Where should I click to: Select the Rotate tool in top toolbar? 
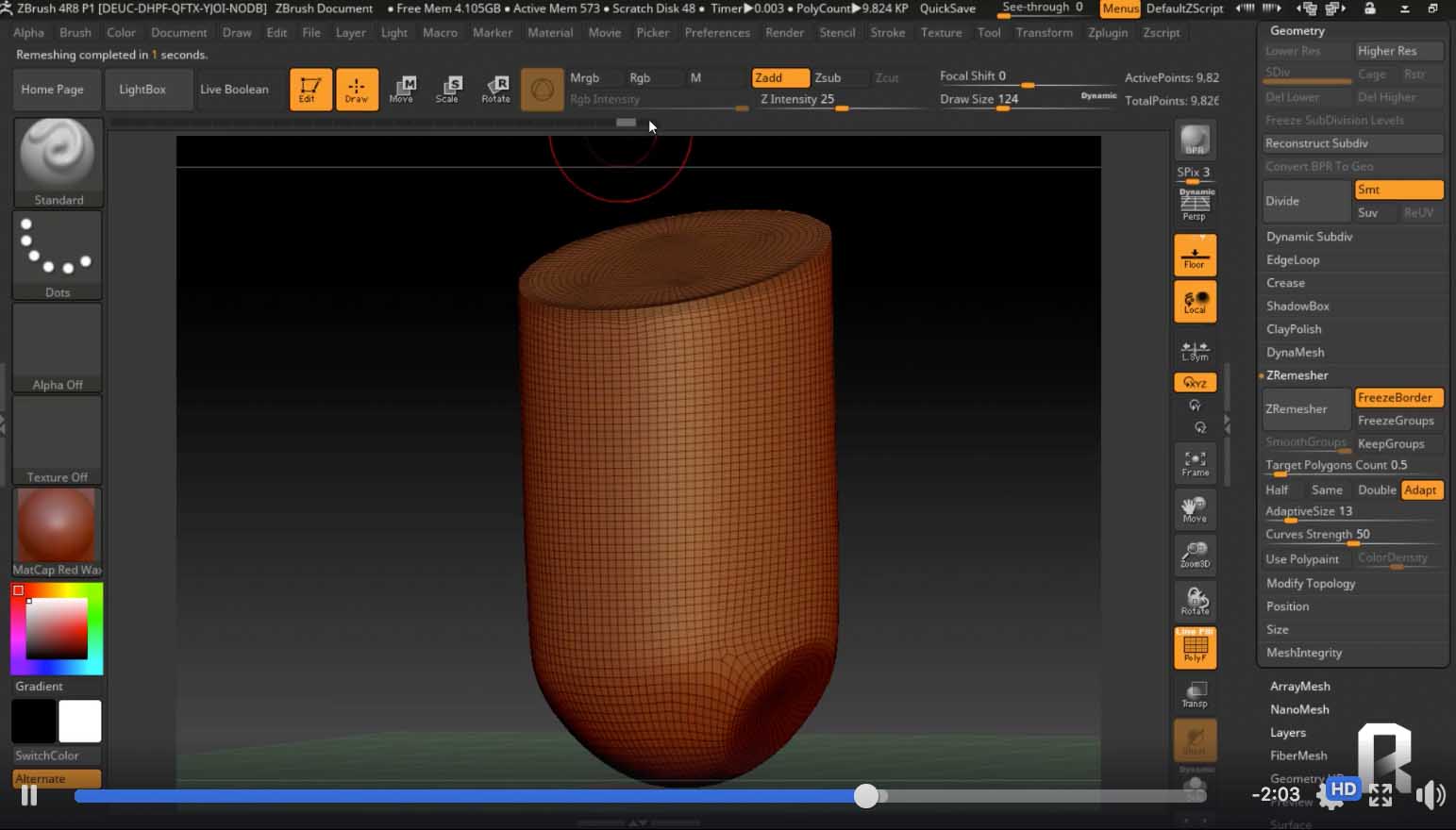click(x=495, y=90)
